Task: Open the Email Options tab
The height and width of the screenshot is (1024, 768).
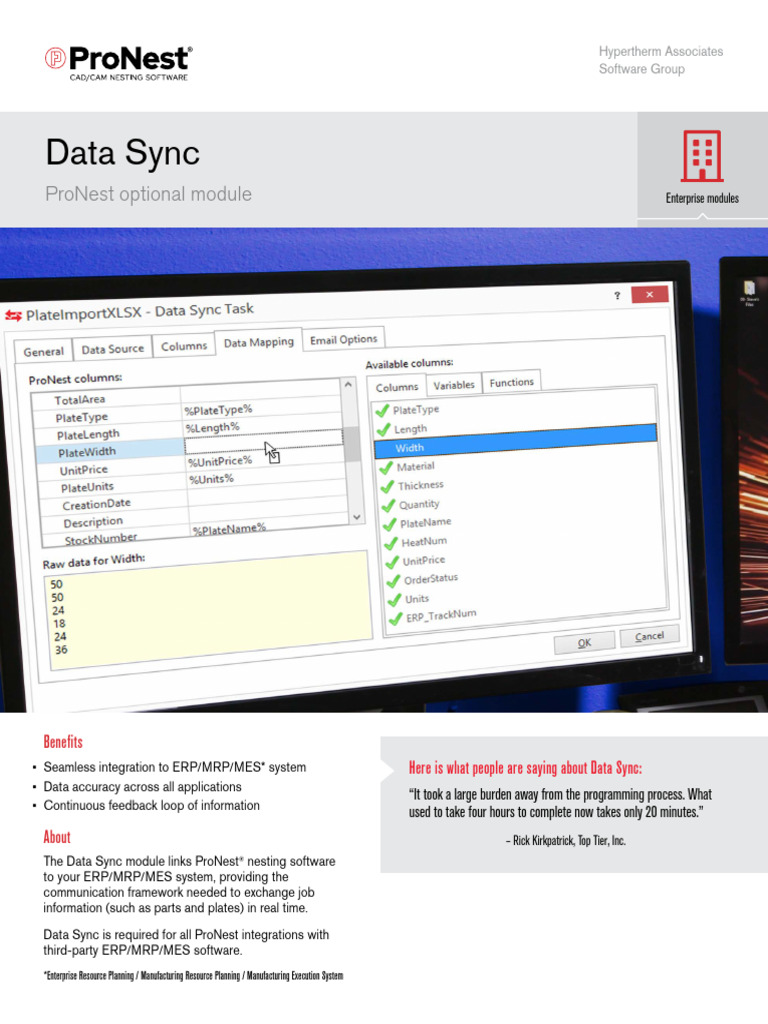Action: pos(343,340)
